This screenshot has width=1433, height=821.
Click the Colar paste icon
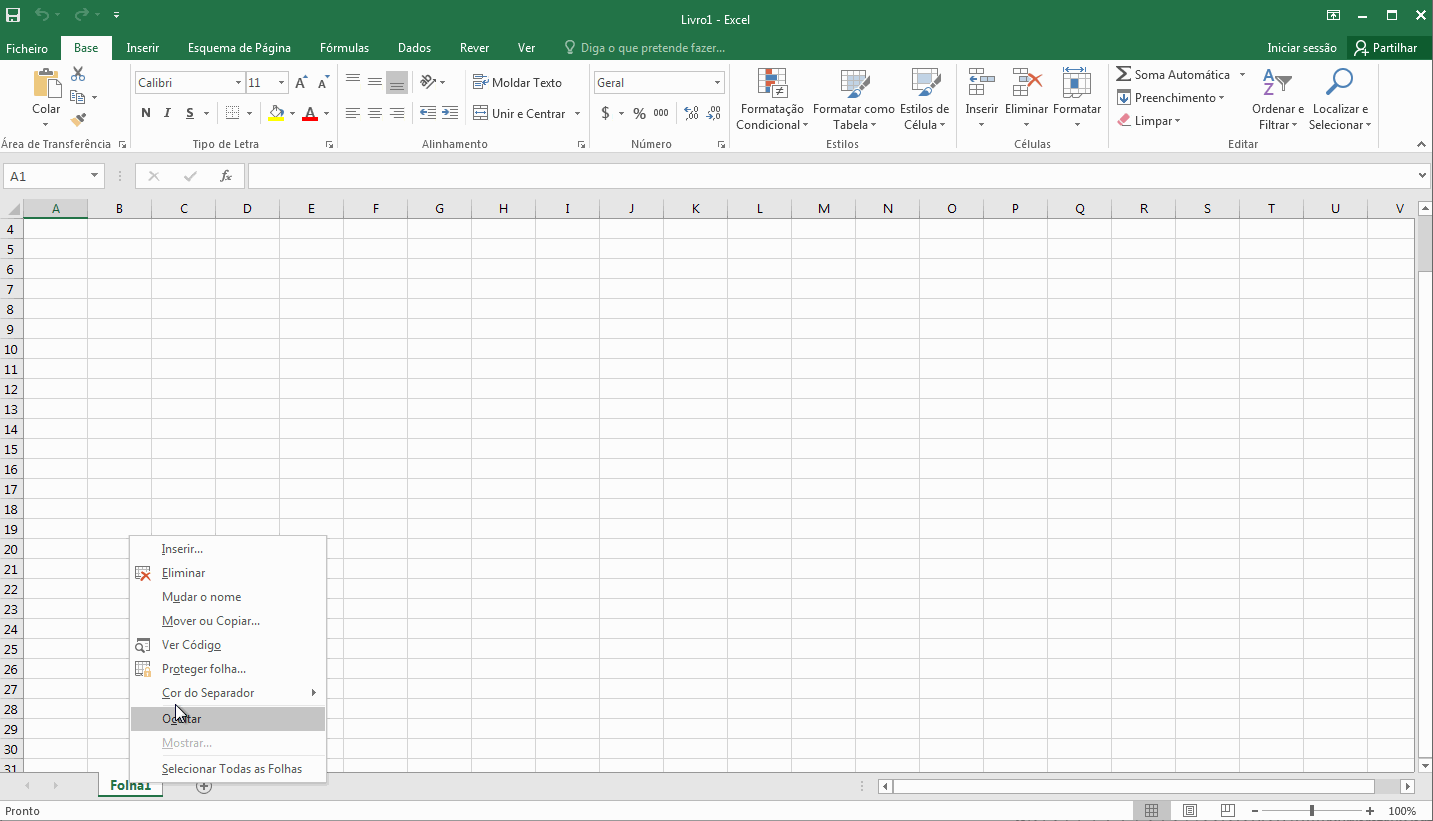tap(46, 83)
